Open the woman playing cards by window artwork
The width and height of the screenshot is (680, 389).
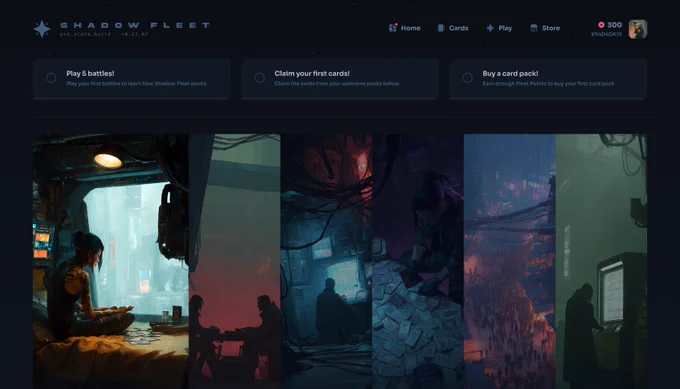pyautogui.click(x=111, y=262)
